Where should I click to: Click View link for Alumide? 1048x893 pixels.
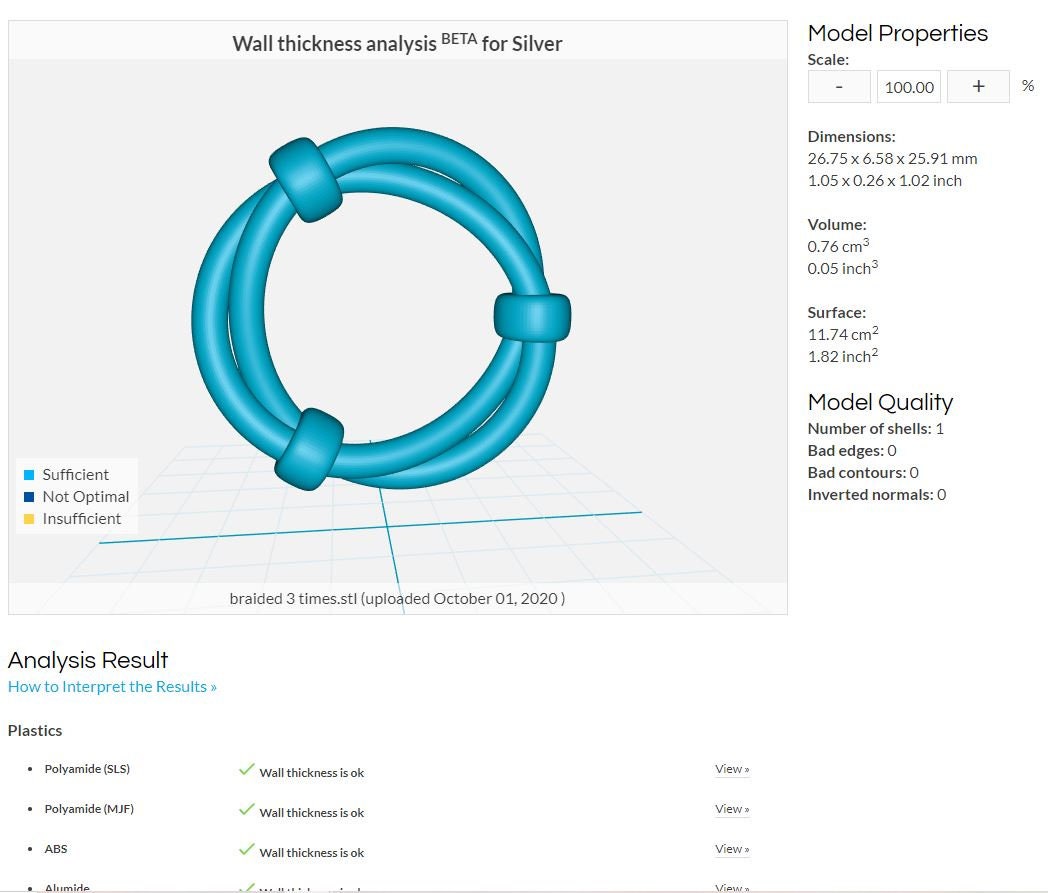[x=732, y=887]
